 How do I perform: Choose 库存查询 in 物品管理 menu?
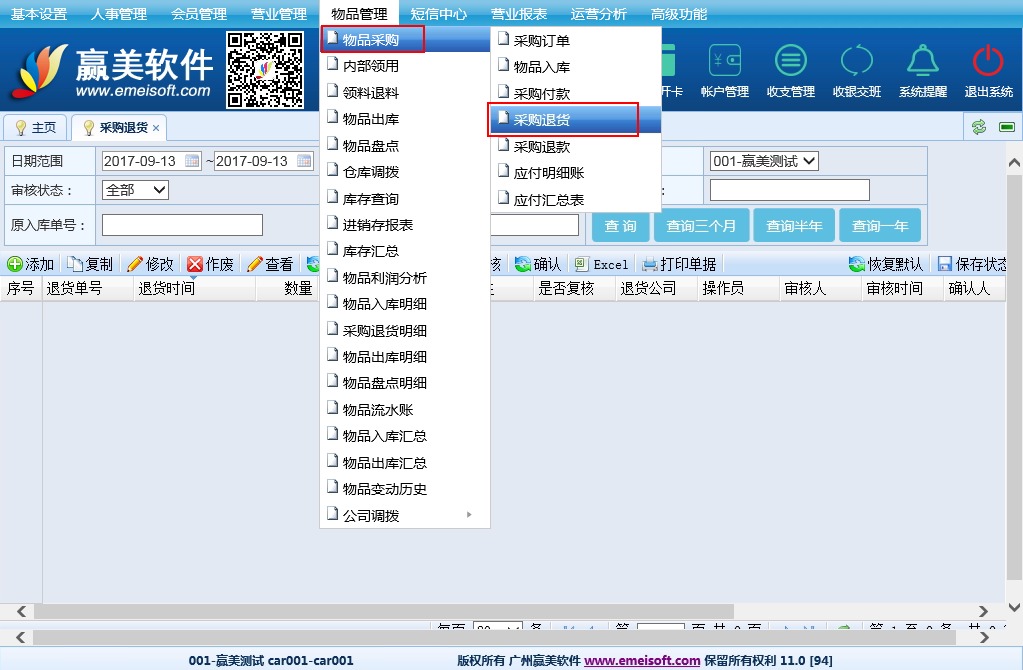coord(370,199)
